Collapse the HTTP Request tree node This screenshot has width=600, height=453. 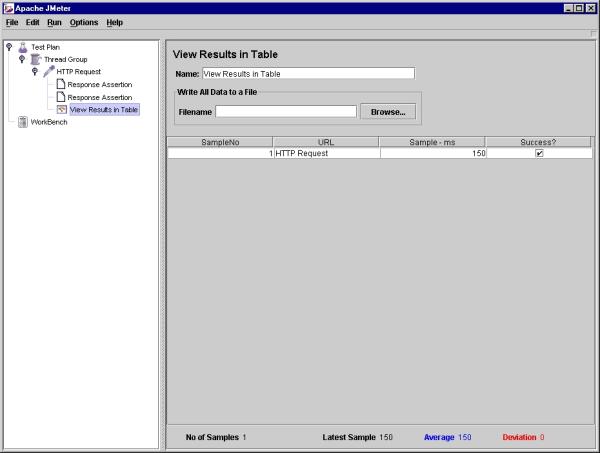pos(35,71)
